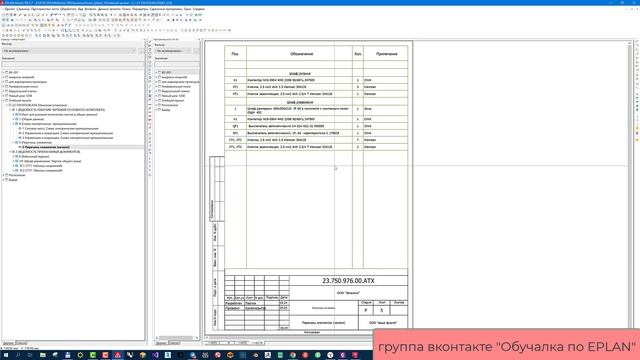
Task: Open the Параметры menu
Action: [x=140, y=9]
